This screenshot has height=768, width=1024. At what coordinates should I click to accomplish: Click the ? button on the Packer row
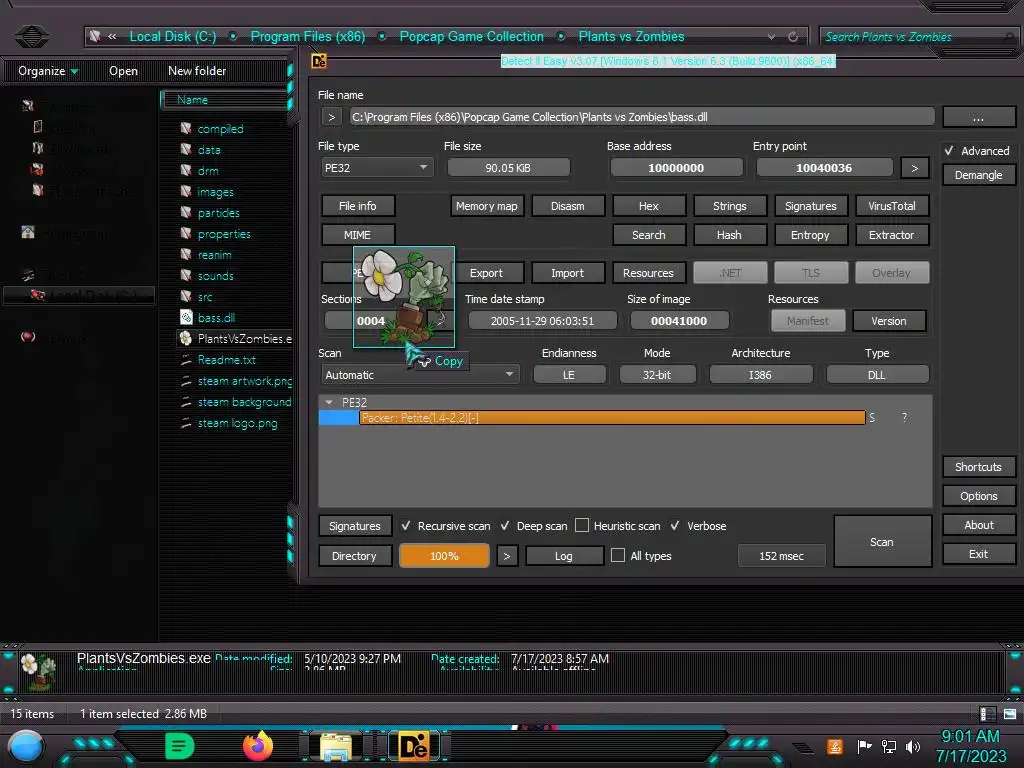coord(904,417)
